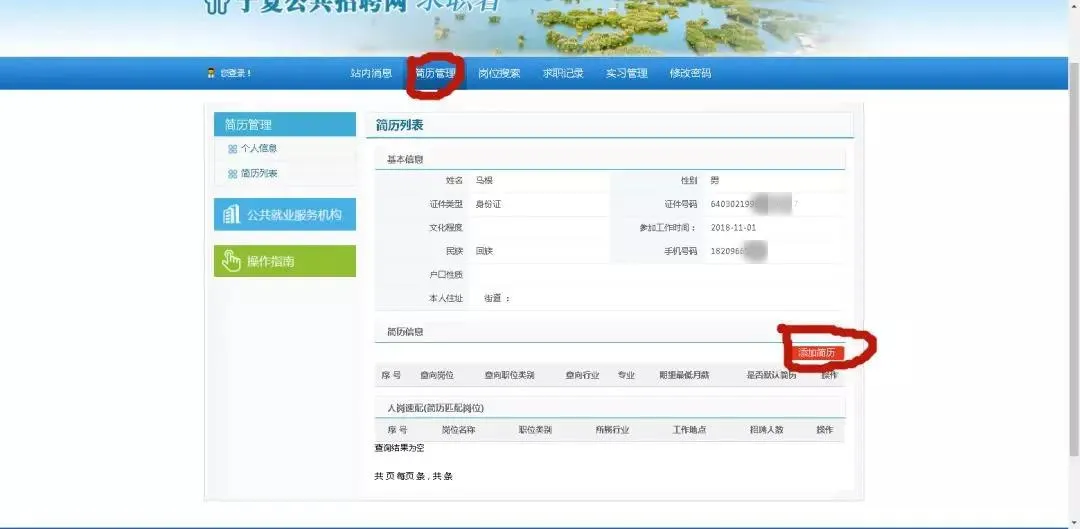Select 简历列表 in the sidebar
Image resolution: width=1080 pixels, height=529 pixels.
point(259,174)
